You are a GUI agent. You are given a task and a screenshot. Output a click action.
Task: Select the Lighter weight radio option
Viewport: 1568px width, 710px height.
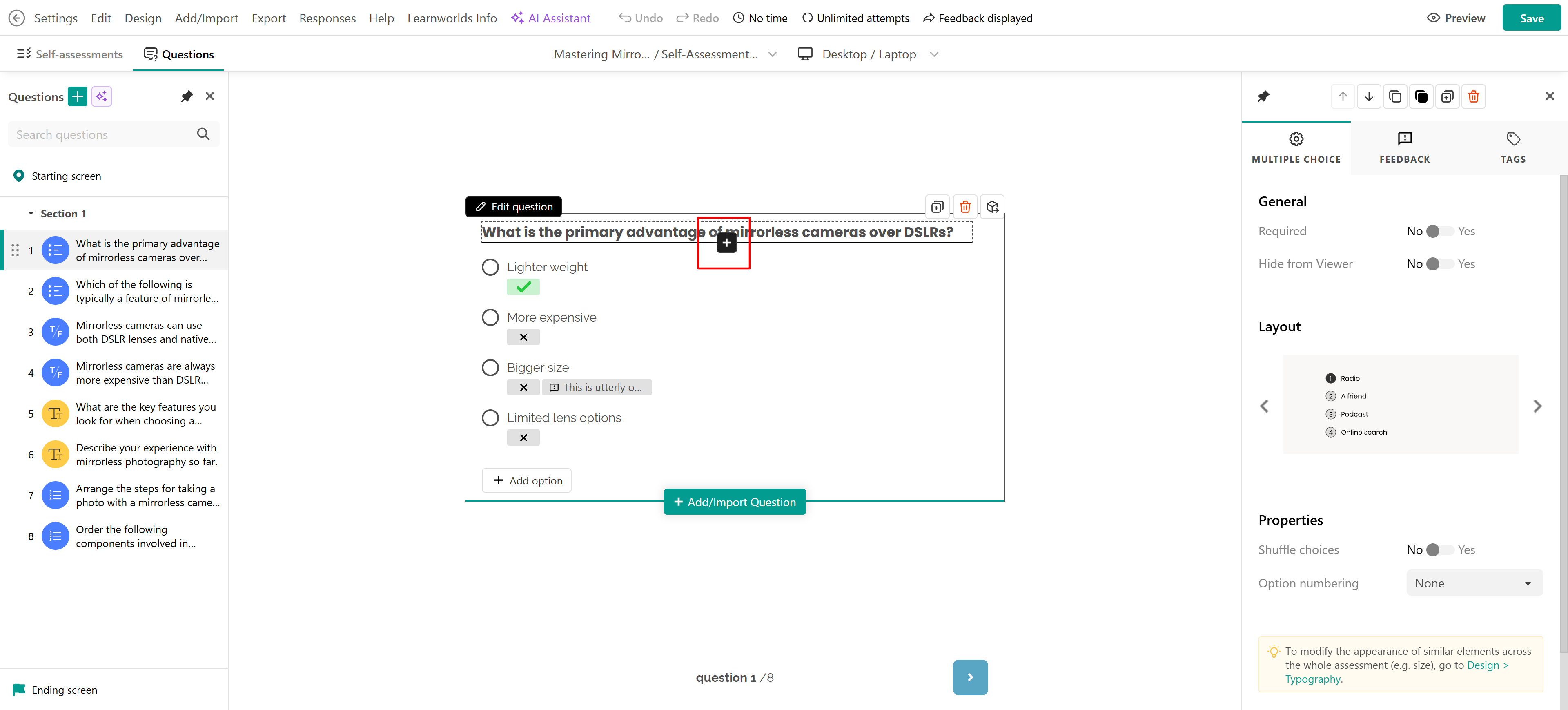pos(490,267)
